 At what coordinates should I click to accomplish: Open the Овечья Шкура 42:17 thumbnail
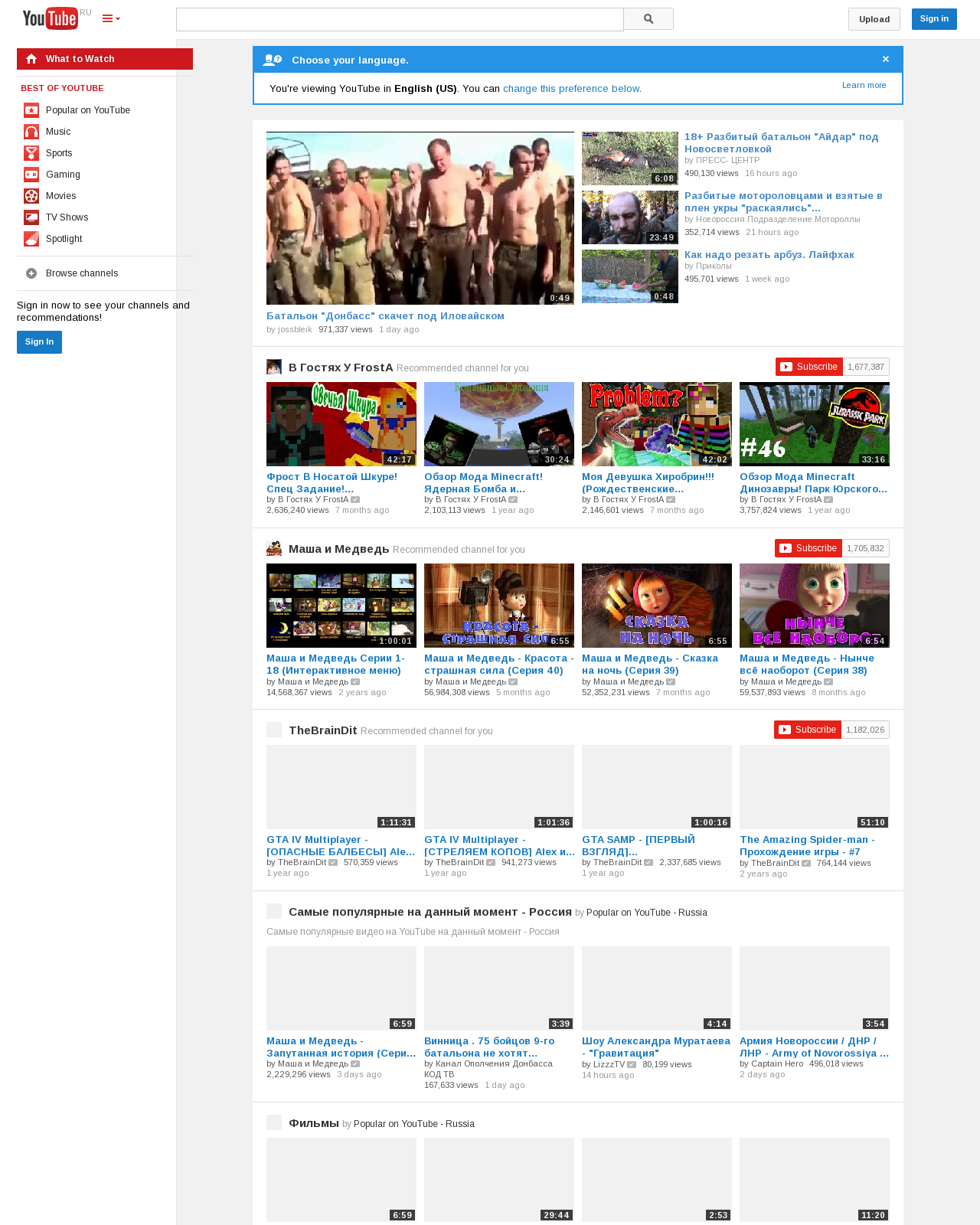pos(341,424)
